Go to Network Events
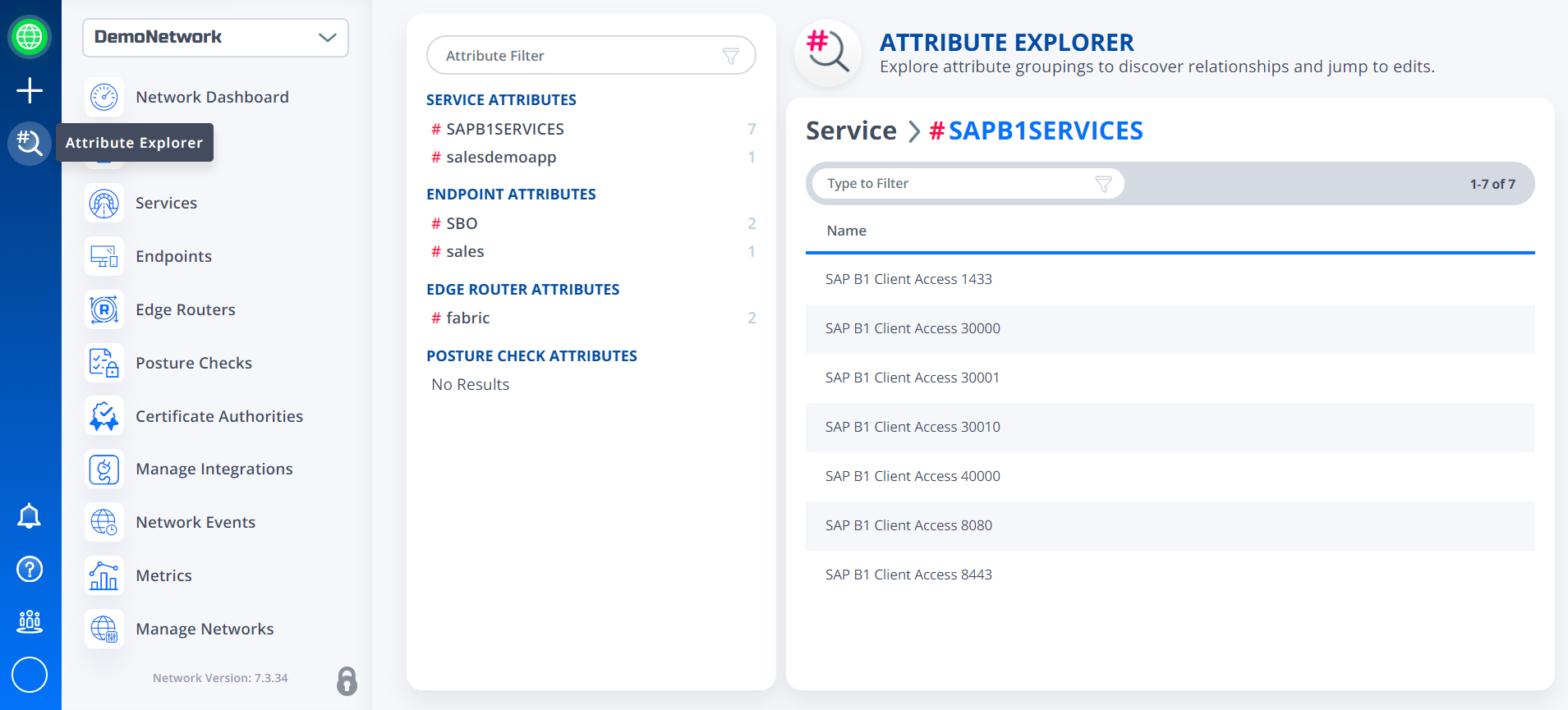Viewport: 1568px width, 710px height. click(x=195, y=522)
